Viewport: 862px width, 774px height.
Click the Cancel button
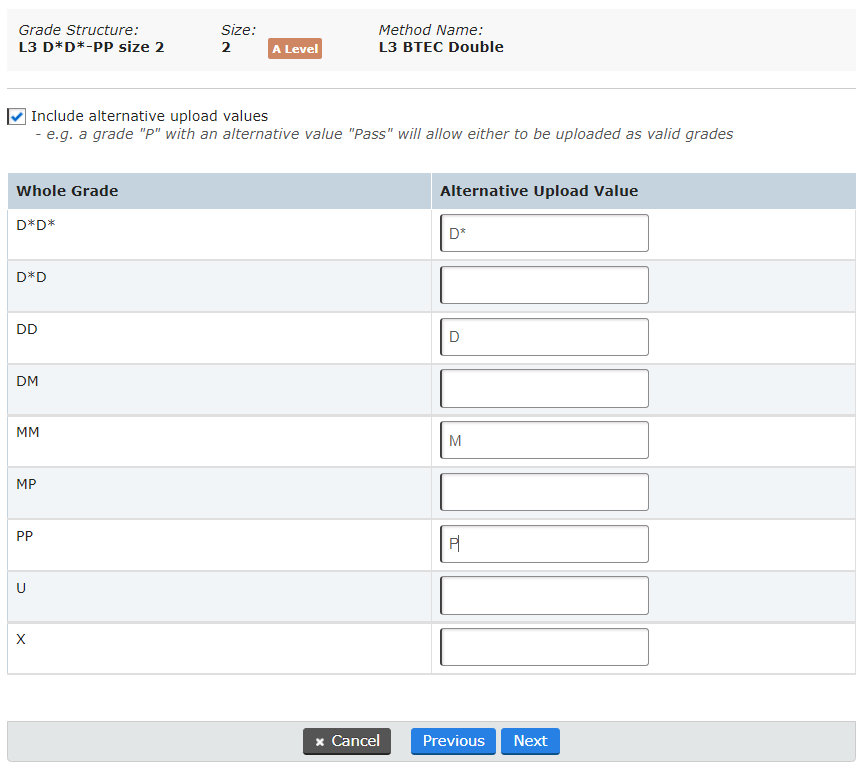(346, 741)
